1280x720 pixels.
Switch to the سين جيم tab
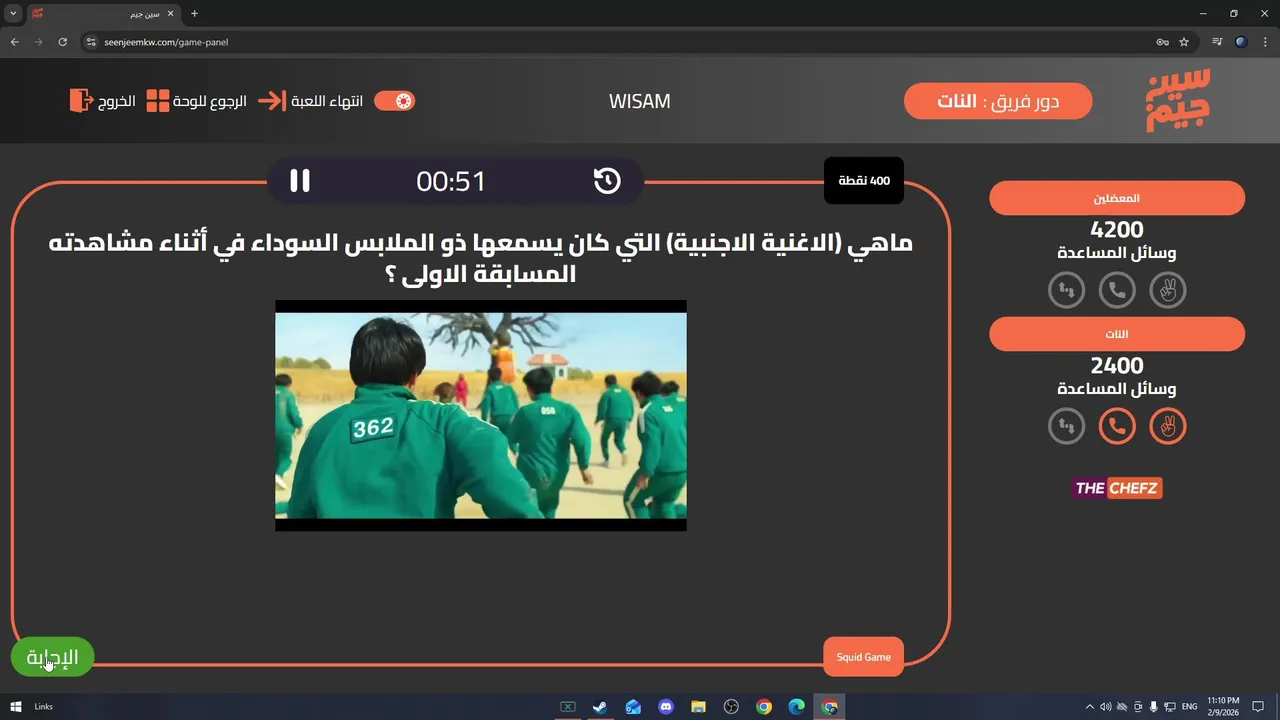[102, 14]
